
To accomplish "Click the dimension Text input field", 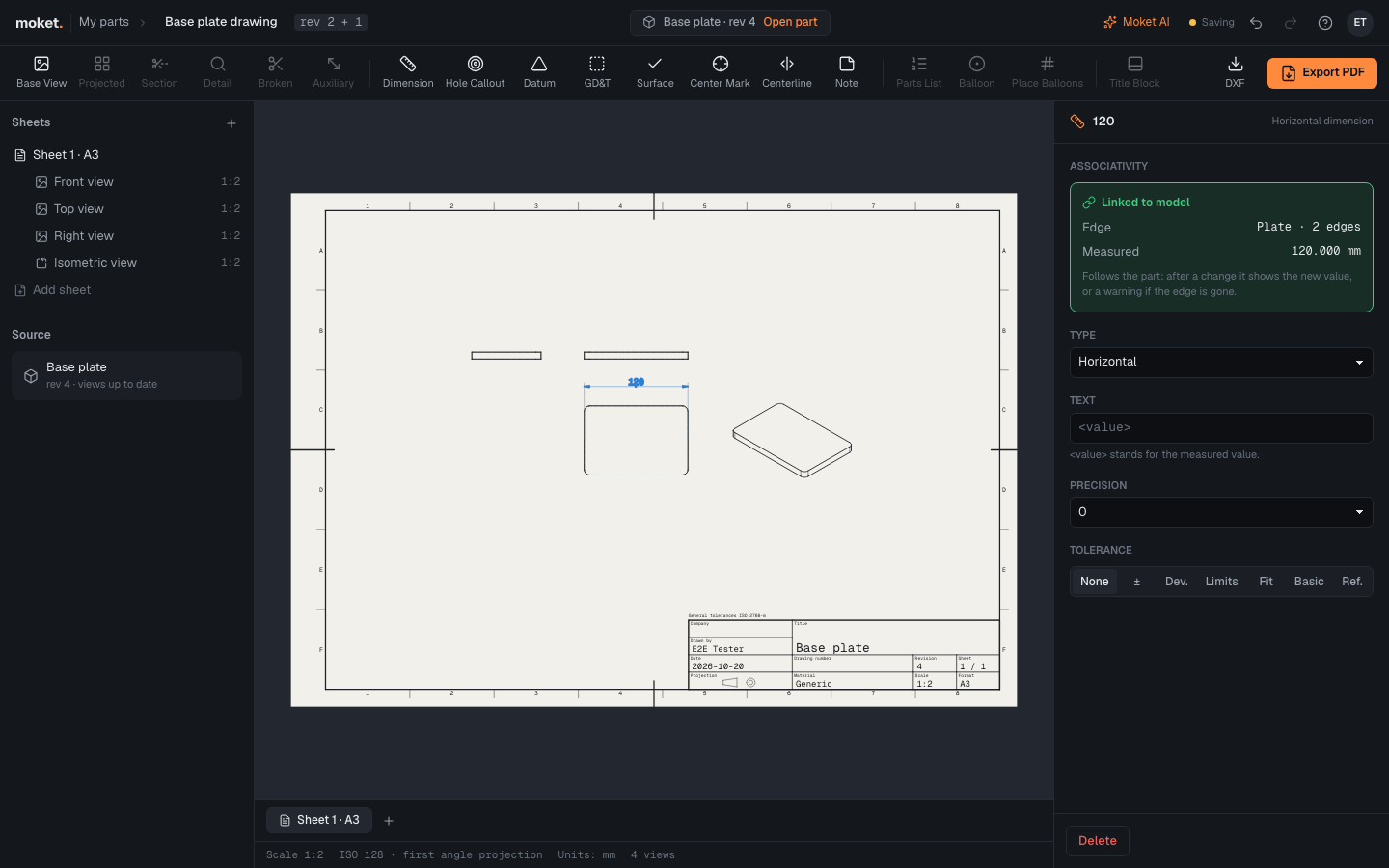I will pos(1221,428).
